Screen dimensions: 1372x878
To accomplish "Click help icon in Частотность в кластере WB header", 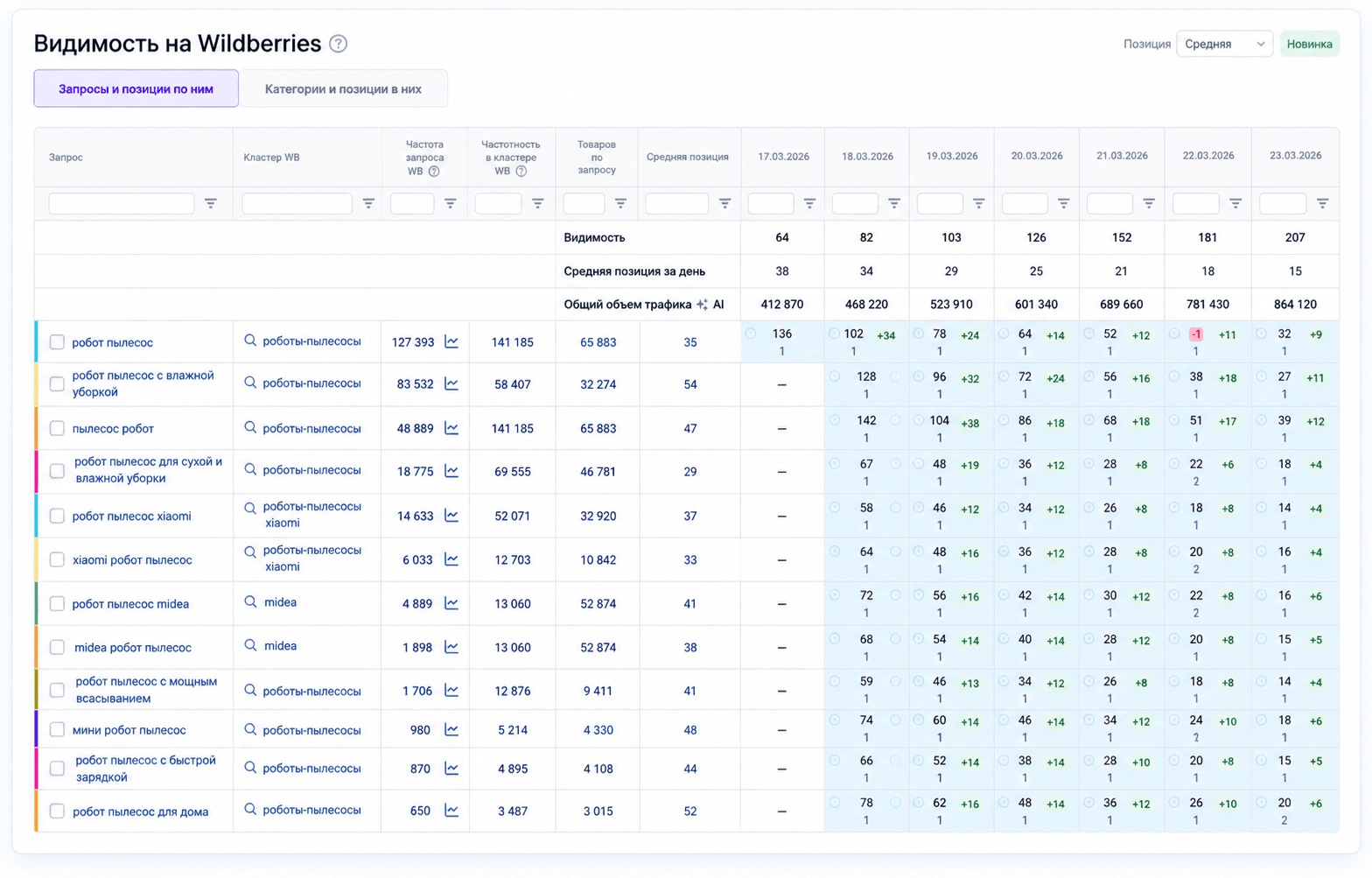I will (x=521, y=172).
